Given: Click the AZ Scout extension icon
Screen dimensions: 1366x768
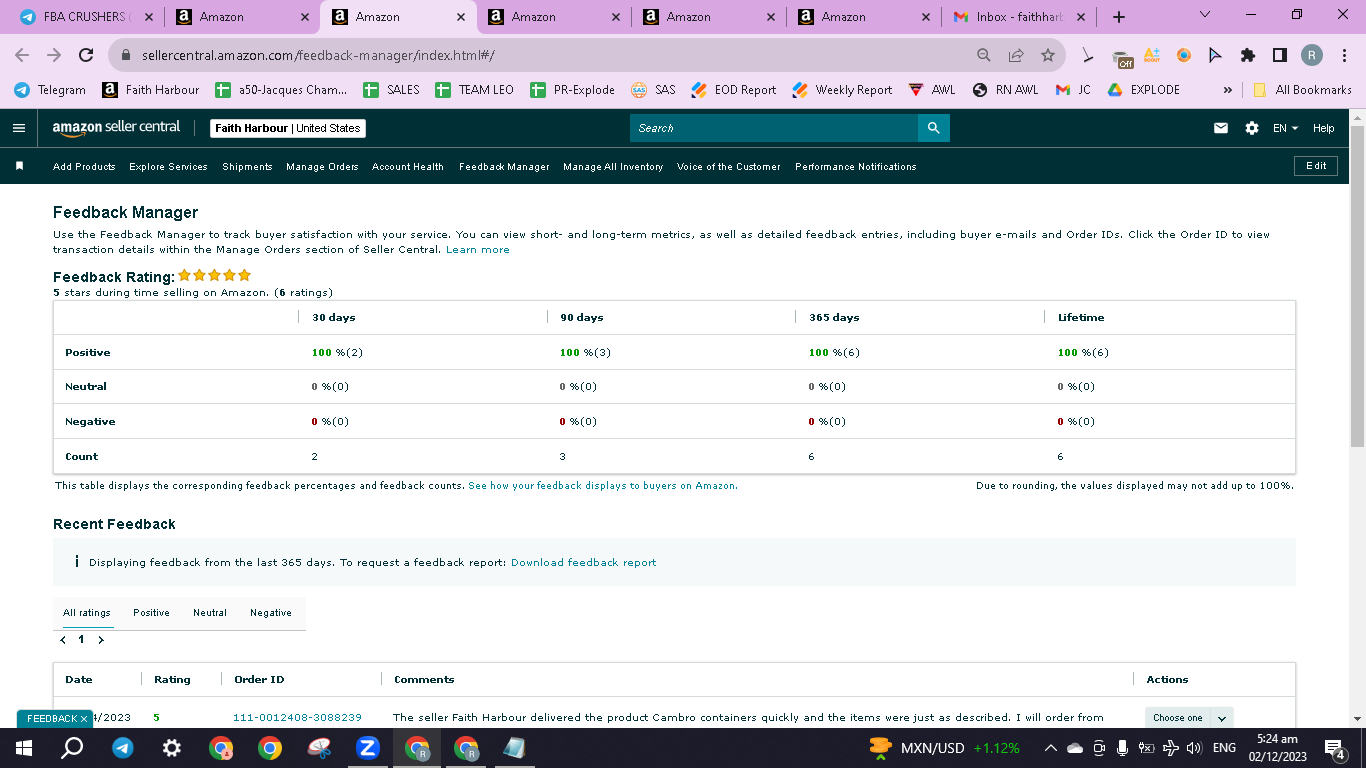Looking at the screenshot, I should [x=1151, y=55].
